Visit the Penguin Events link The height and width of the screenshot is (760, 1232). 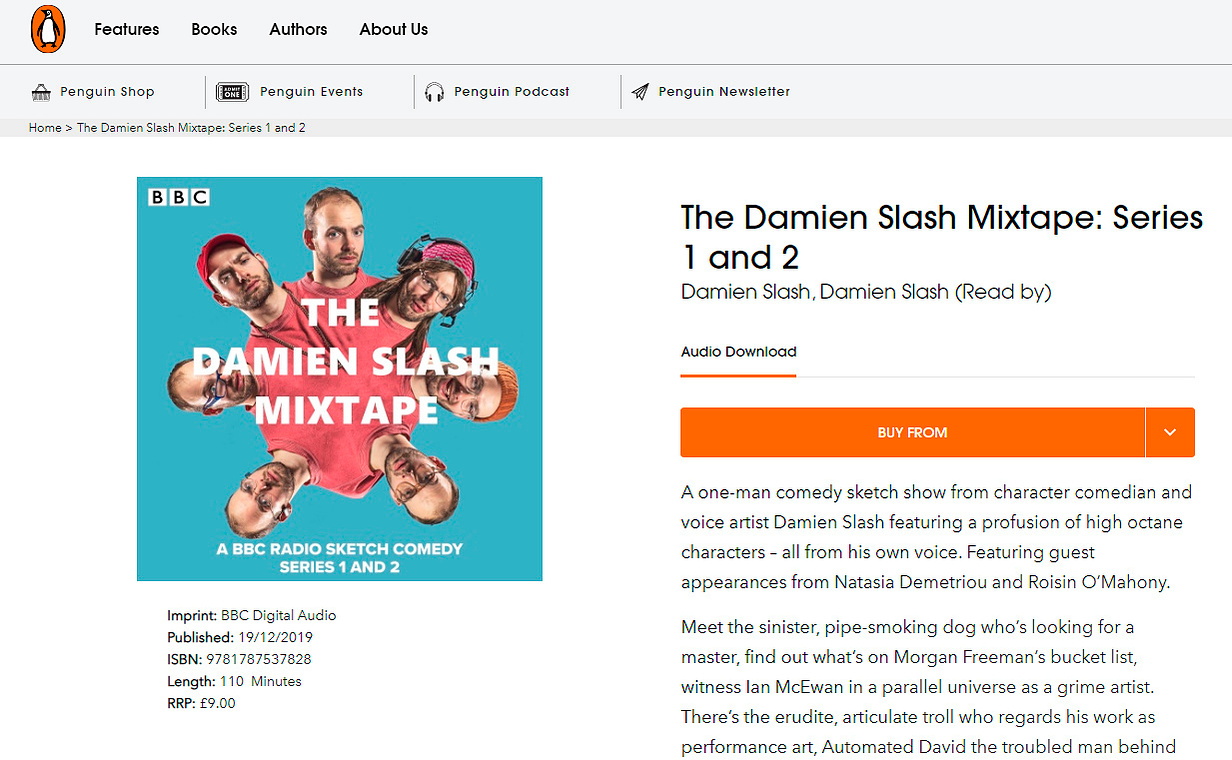[311, 92]
